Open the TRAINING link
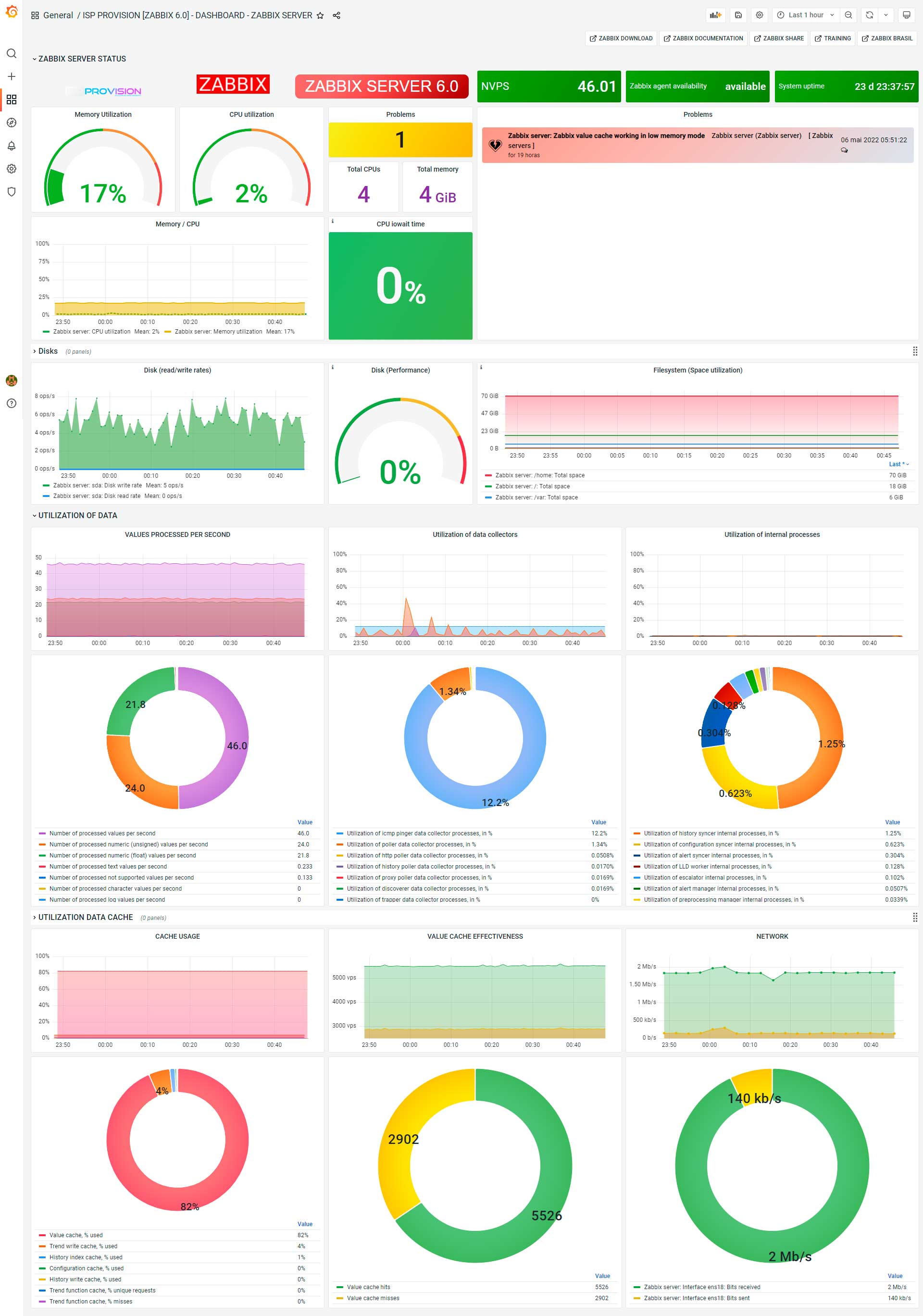 [833, 38]
